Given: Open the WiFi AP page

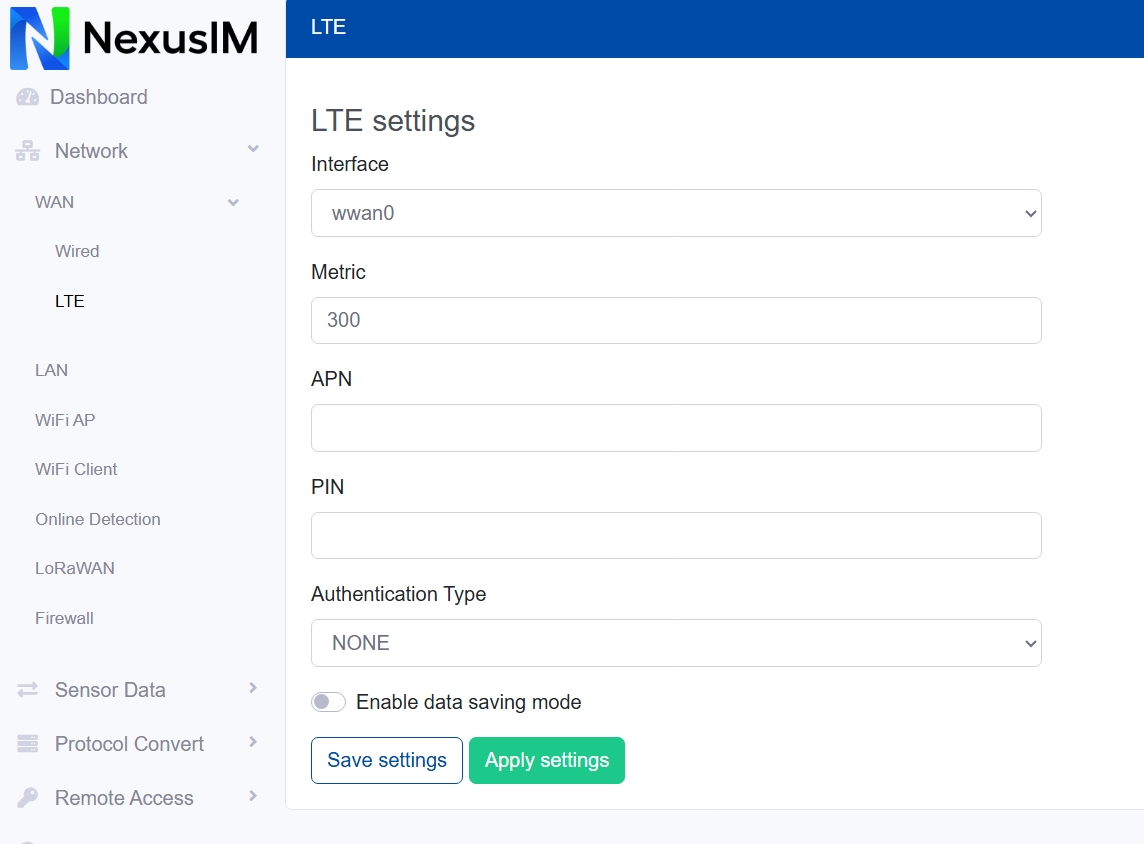Looking at the screenshot, I should [x=65, y=420].
